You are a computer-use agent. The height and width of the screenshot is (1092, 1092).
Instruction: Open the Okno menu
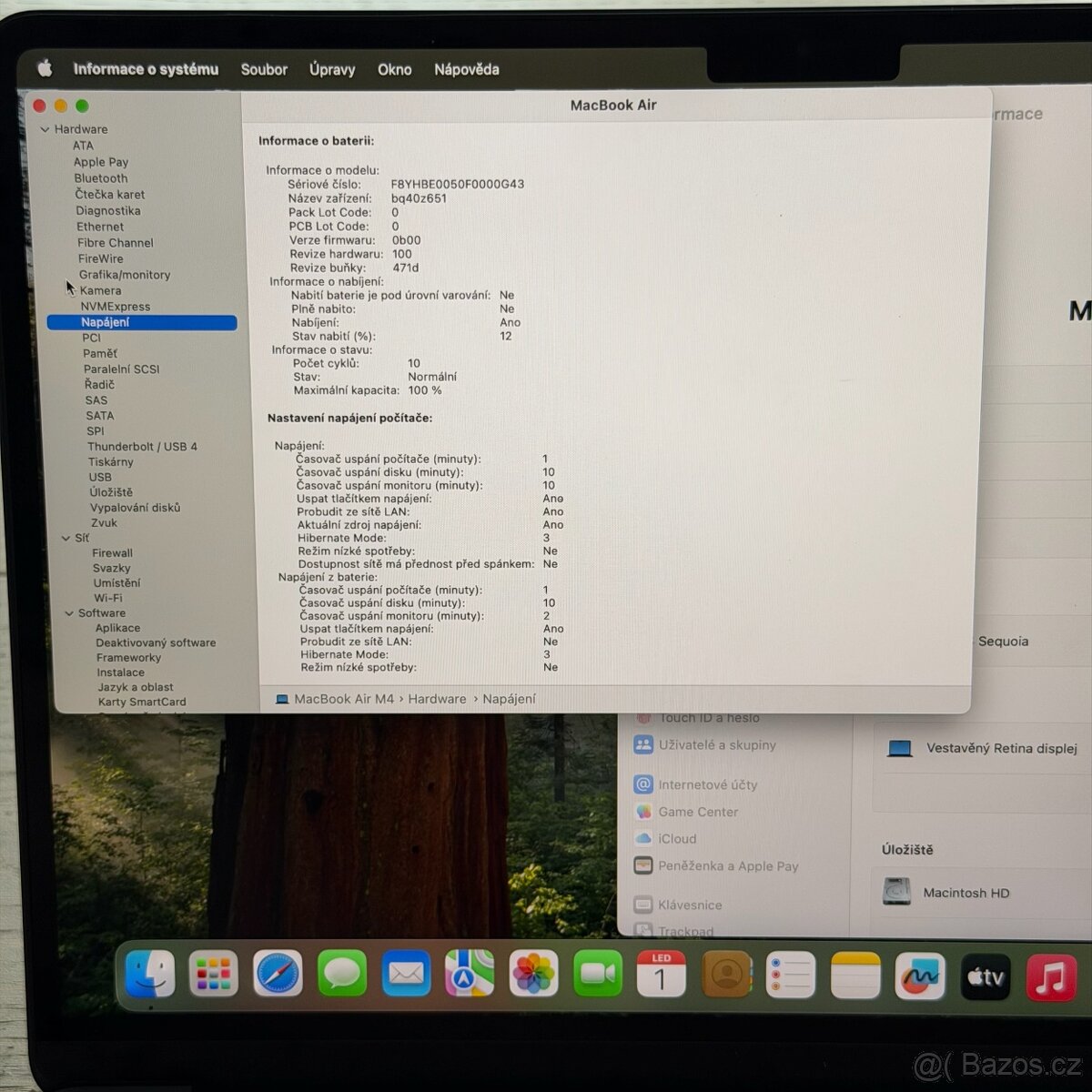pos(395,69)
